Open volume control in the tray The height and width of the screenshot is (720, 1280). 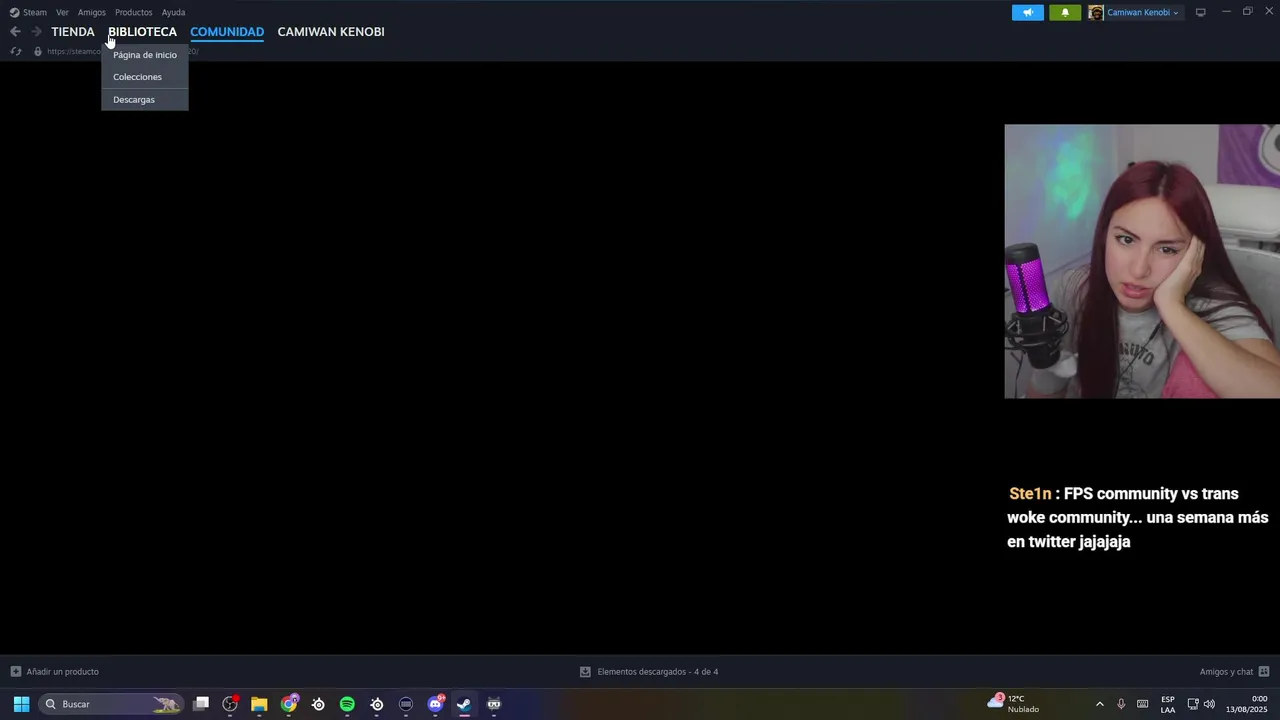[1209, 704]
